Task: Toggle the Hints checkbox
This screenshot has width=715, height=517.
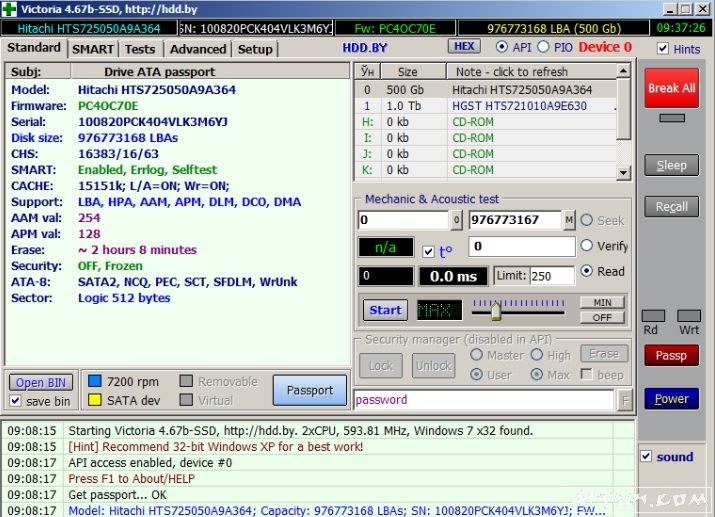Action: 664,49
